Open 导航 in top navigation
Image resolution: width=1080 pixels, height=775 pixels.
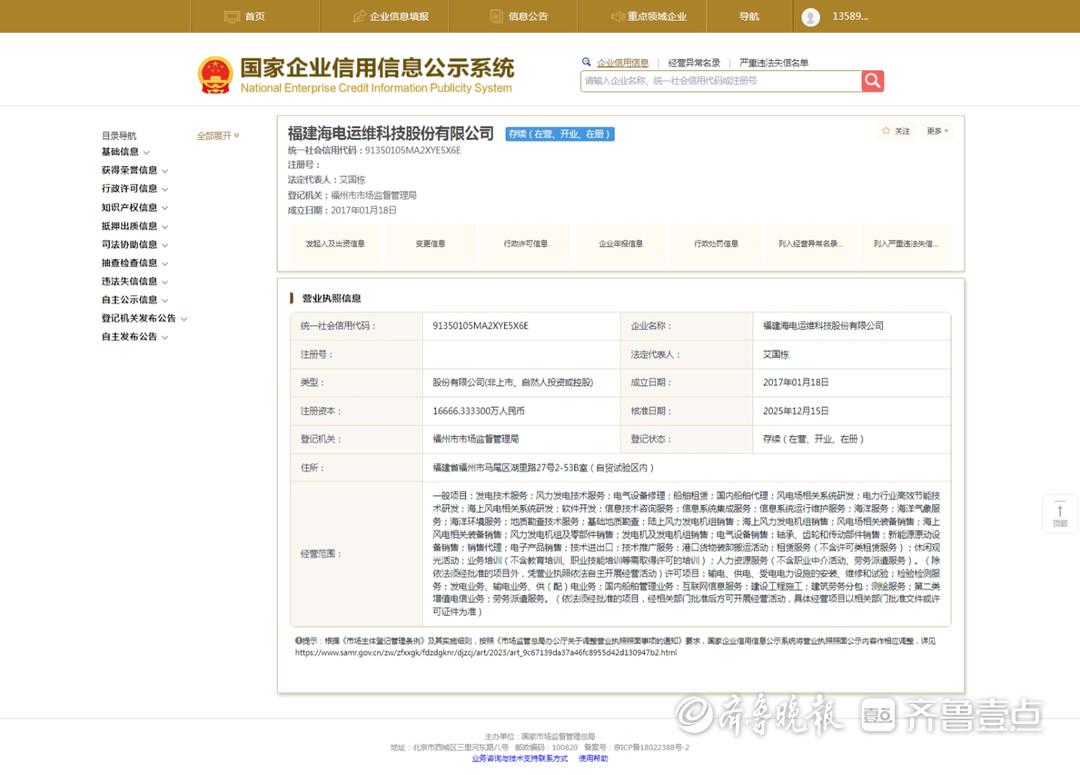[x=749, y=17]
